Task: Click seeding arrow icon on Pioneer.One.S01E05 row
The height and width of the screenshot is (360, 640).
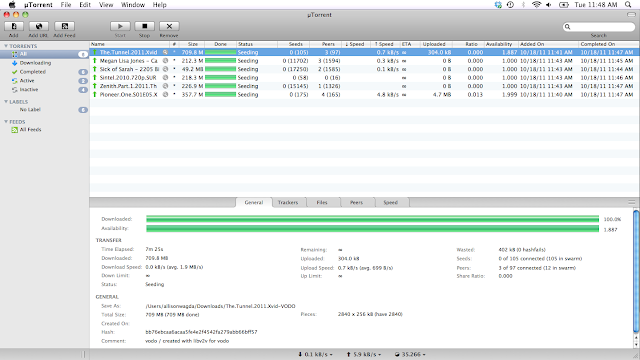Action: point(95,94)
